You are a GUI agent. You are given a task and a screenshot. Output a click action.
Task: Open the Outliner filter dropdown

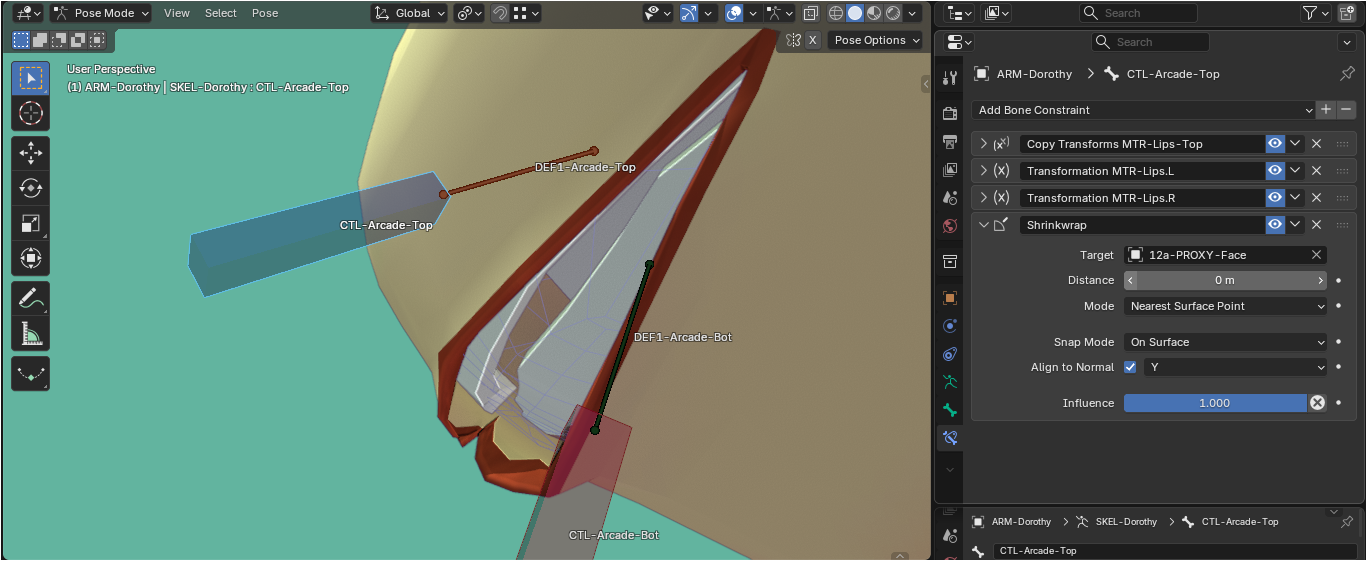coord(1315,13)
